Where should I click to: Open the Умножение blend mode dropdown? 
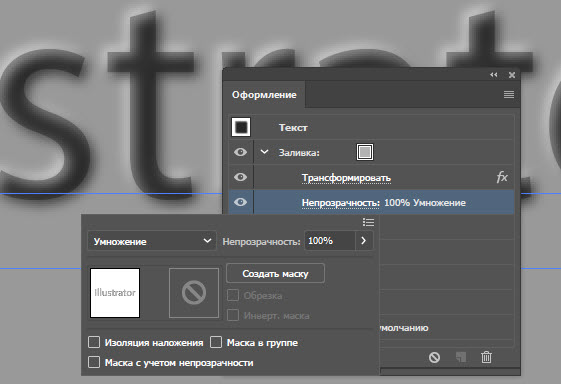point(152,241)
